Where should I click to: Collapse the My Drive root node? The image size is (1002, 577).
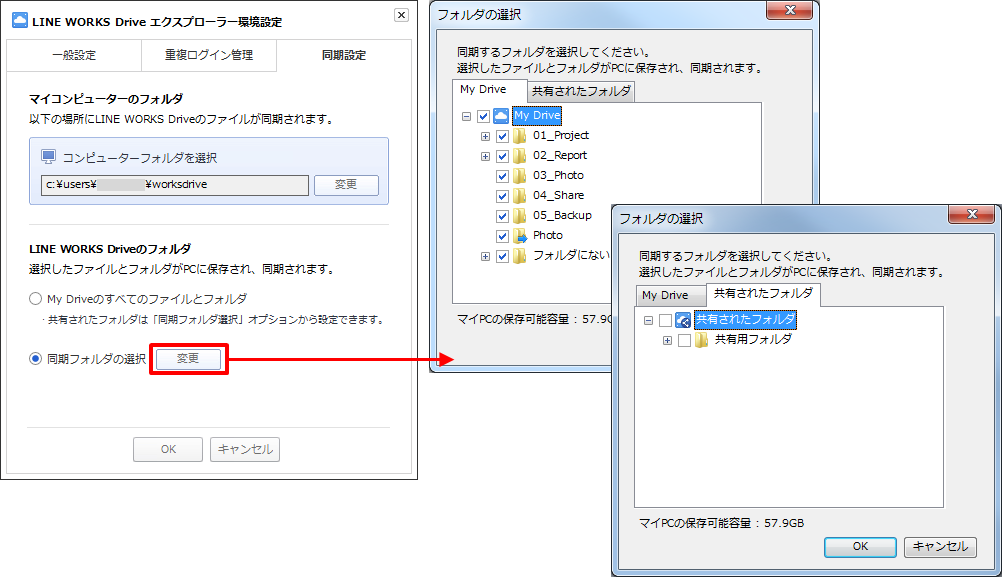click(466, 116)
